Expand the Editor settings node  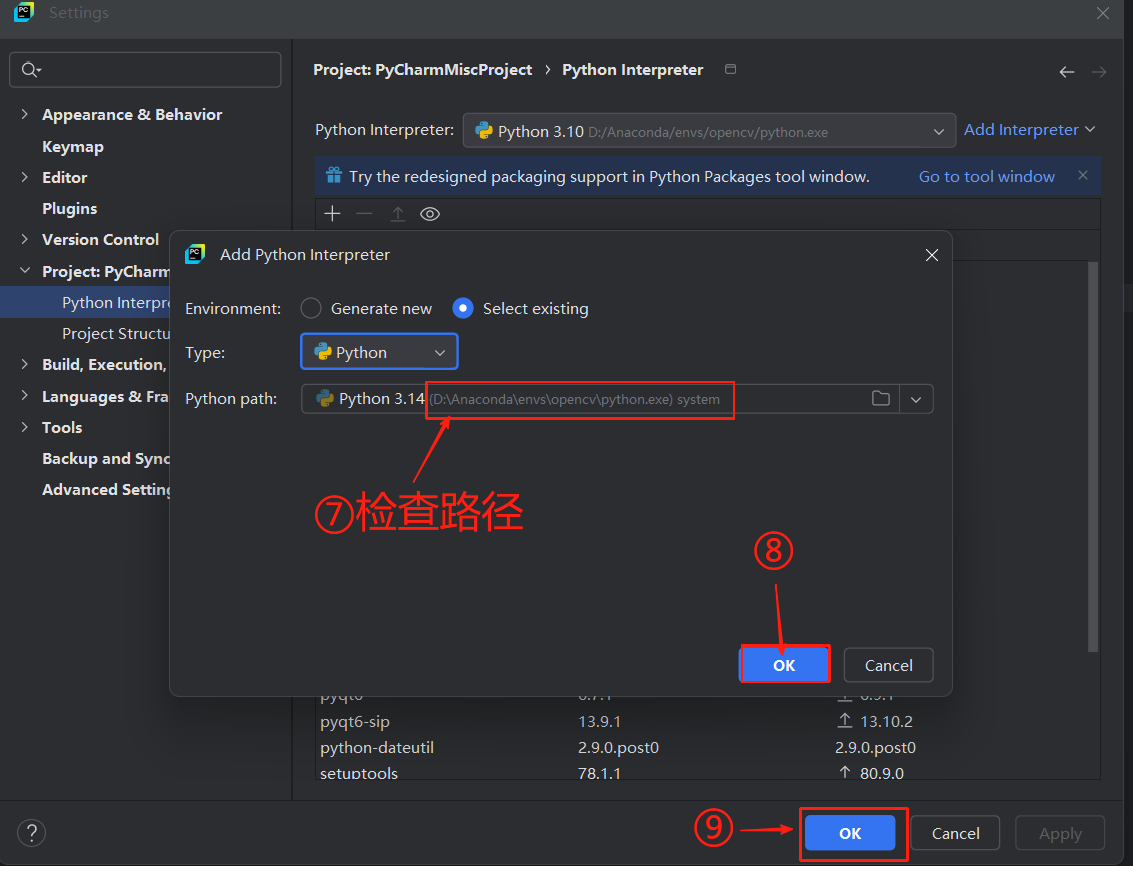coord(25,177)
